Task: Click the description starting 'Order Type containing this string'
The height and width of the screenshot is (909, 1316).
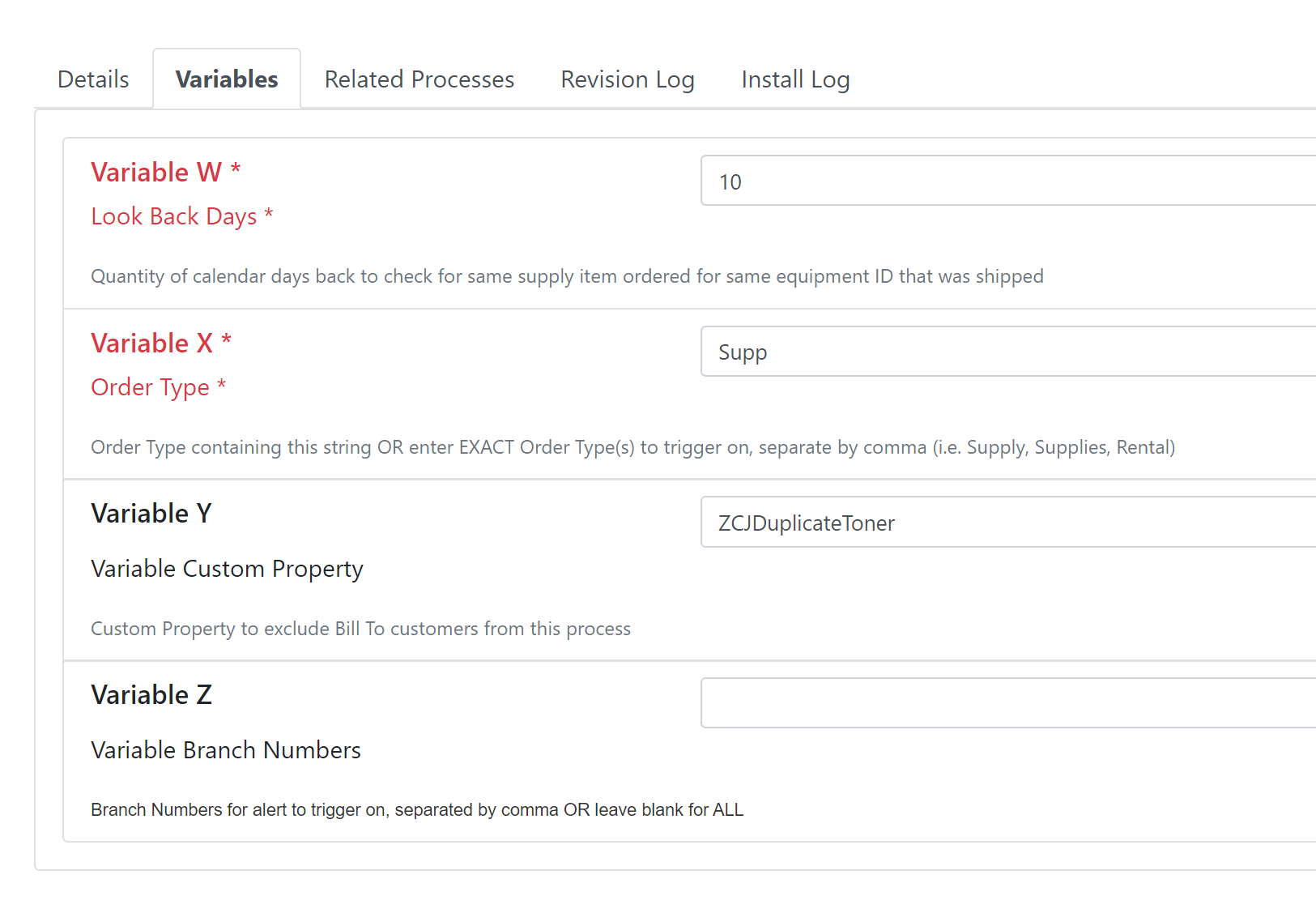Action: 632,448
